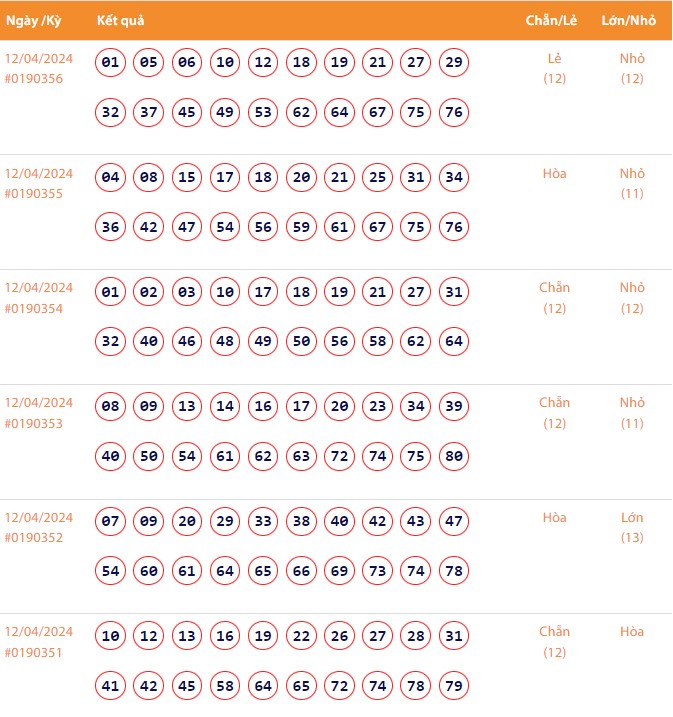This screenshot has width=673, height=717.
Task: Select the Lớn/Nhỏ column header
Action: pyautogui.click(x=630, y=21)
